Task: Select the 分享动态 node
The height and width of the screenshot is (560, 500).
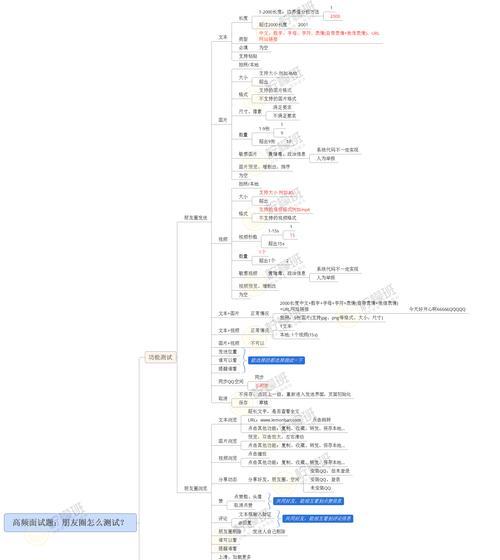Action: pos(228,479)
